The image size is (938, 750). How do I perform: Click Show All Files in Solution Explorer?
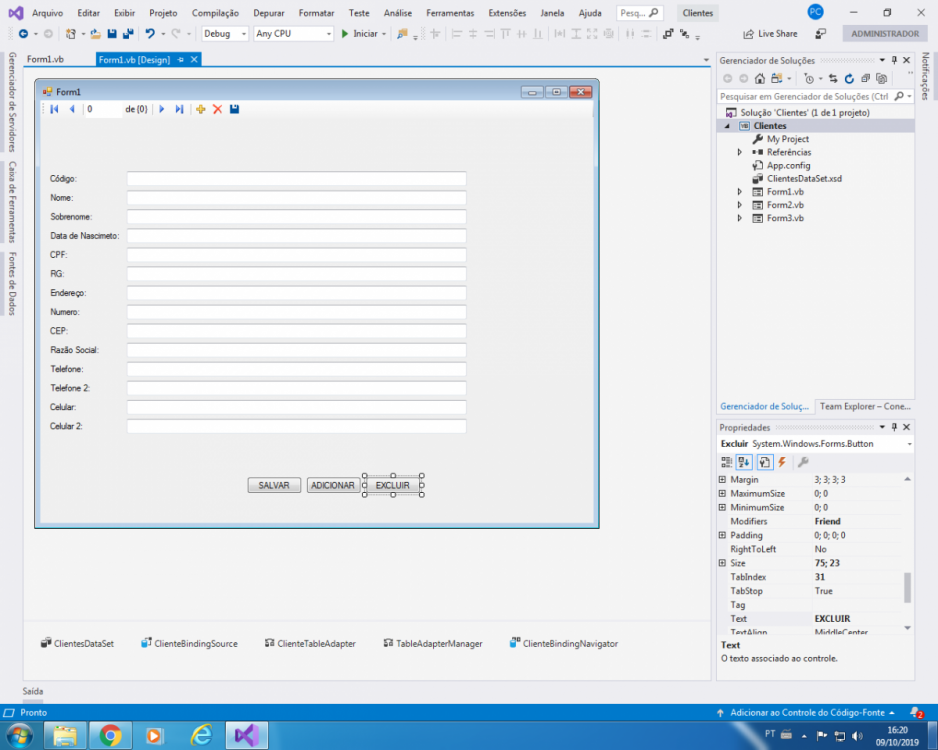coord(881,78)
